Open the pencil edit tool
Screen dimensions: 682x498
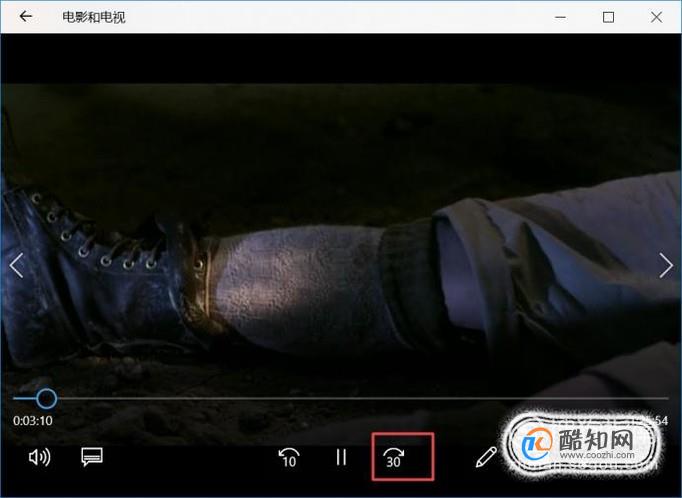point(486,457)
